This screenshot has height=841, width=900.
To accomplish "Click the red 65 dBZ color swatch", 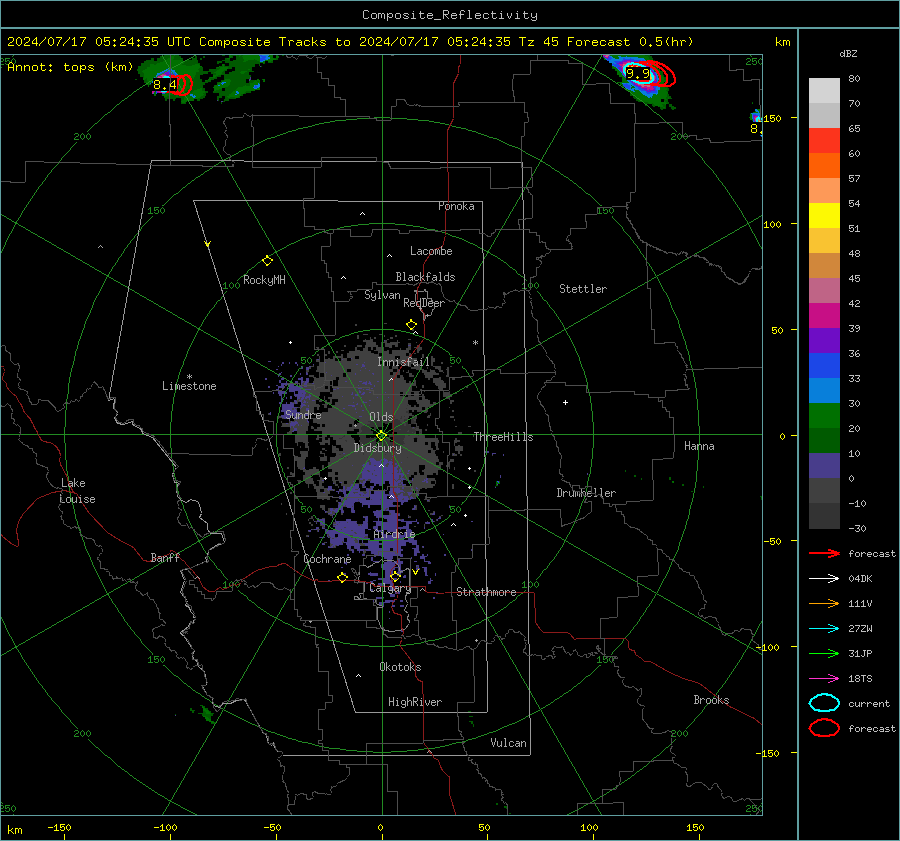I will (x=824, y=140).
